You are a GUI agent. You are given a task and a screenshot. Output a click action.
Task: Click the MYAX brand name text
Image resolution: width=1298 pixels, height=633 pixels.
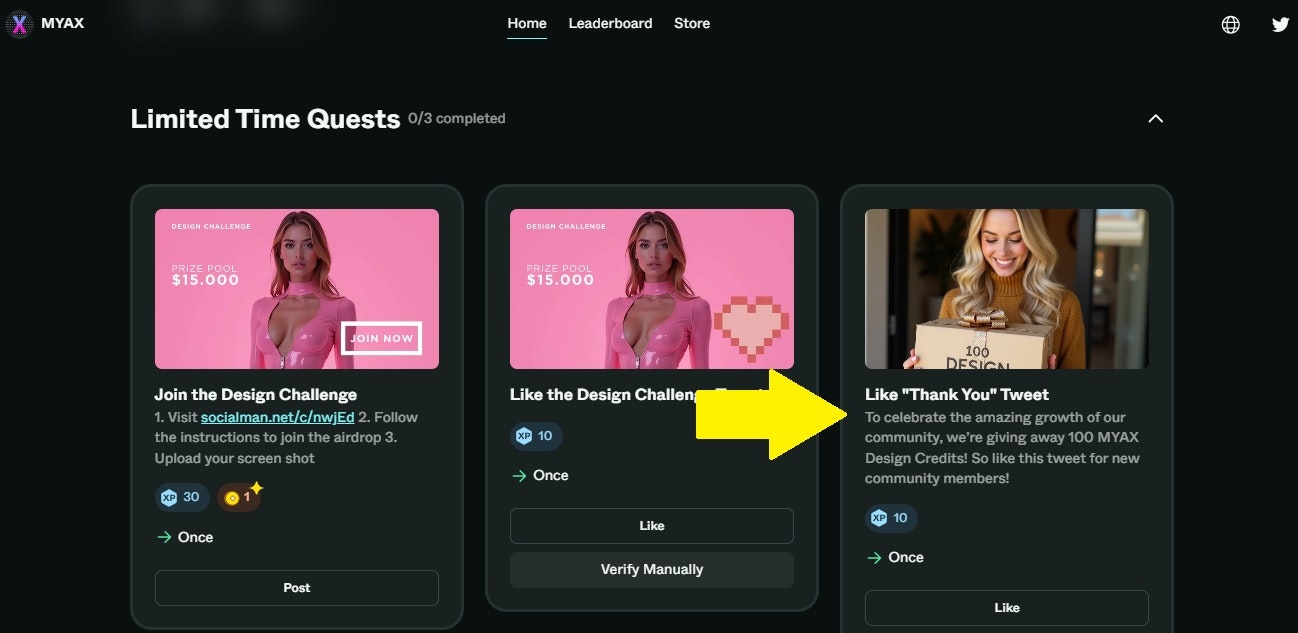pos(63,23)
